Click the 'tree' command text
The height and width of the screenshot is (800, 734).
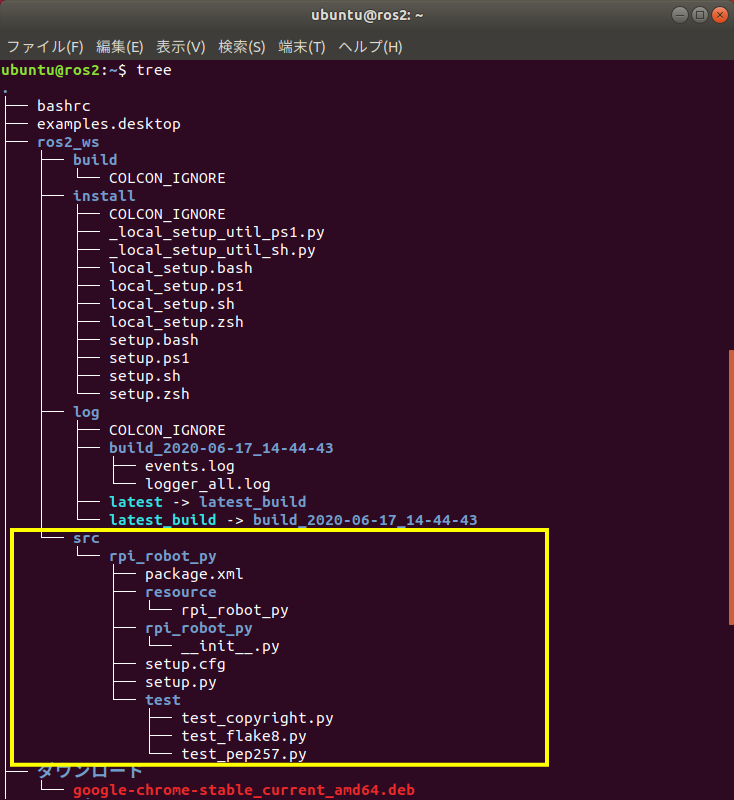154,70
